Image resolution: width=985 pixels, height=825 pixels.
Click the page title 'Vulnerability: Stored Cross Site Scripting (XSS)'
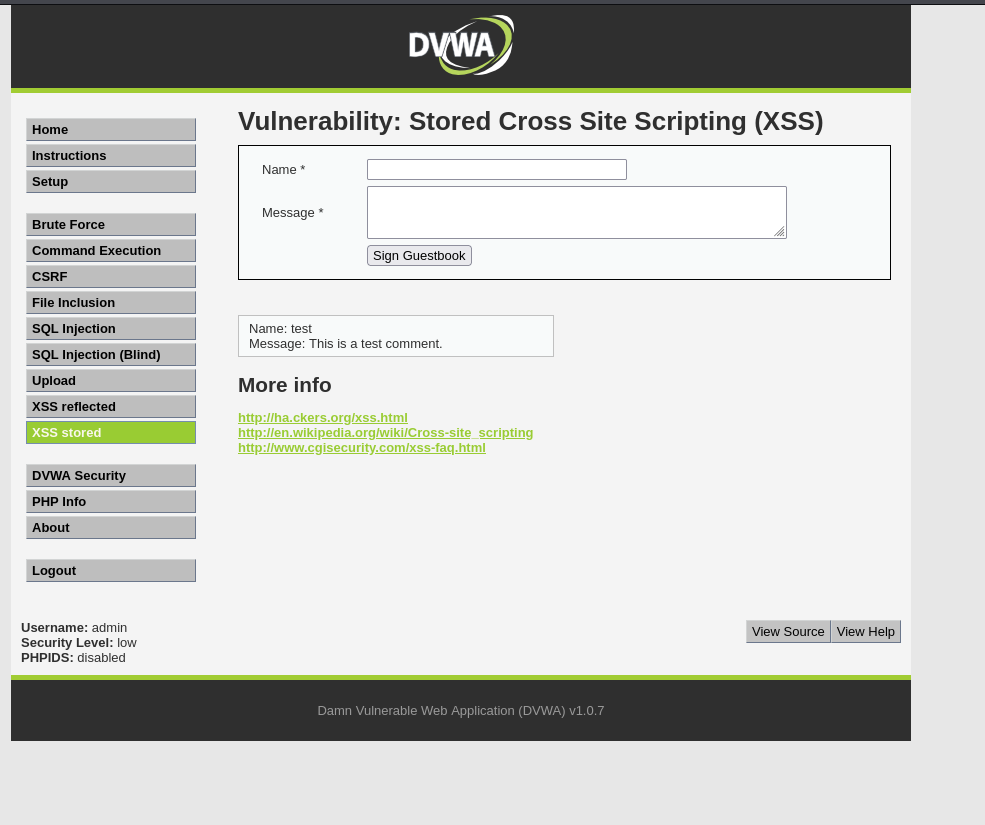tap(531, 121)
